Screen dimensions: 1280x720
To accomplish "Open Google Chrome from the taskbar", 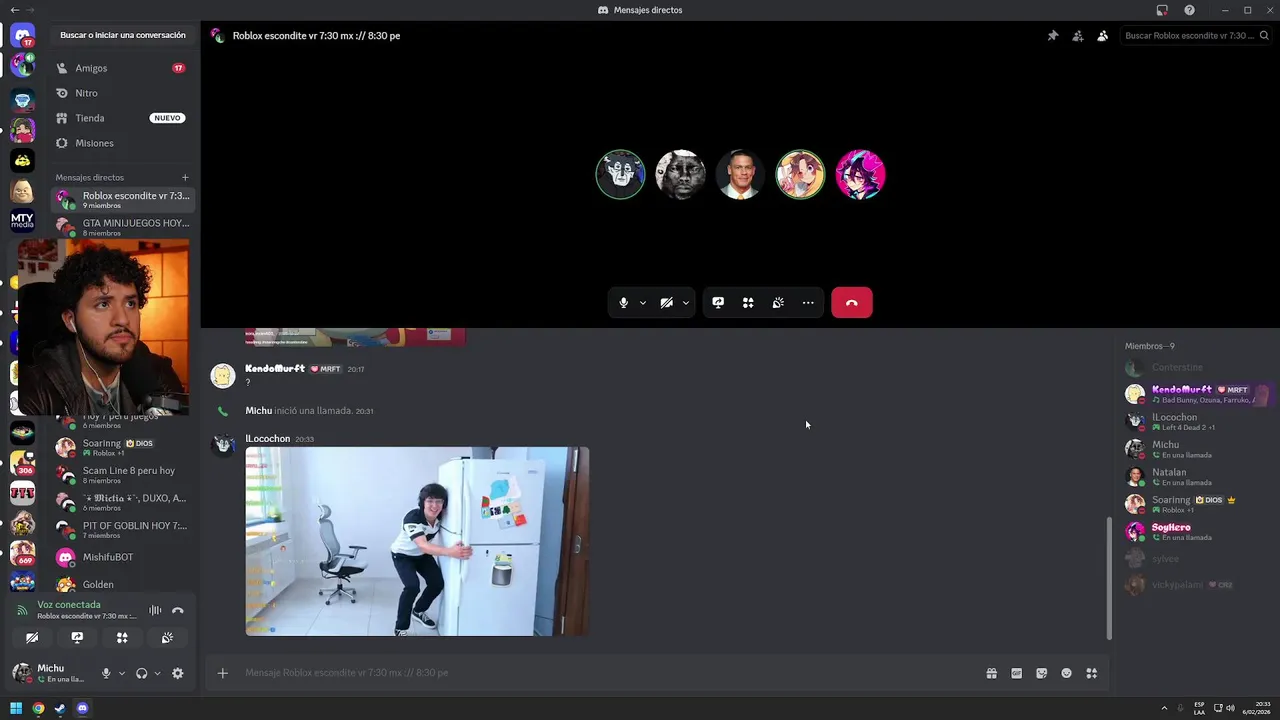I will (38, 709).
